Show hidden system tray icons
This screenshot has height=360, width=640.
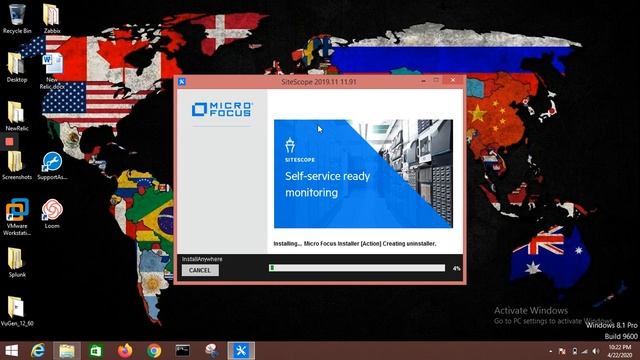click(x=551, y=351)
